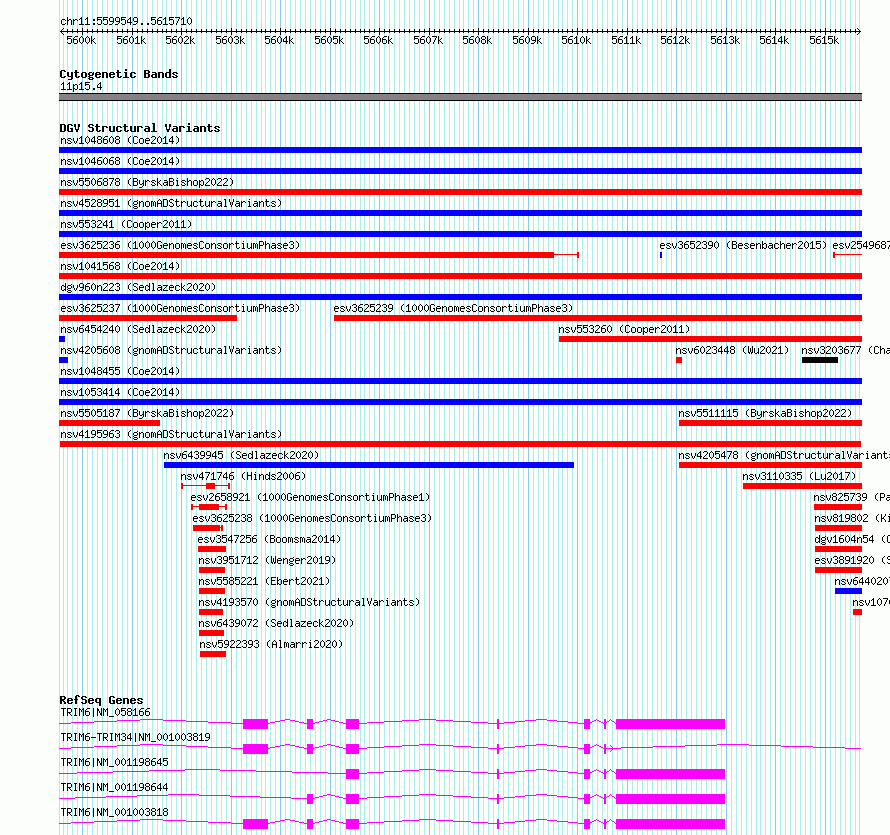Open esv3625239 (1000GenomesConsortiumPhase3) variant
890x835 pixels.
[x=453, y=308]
